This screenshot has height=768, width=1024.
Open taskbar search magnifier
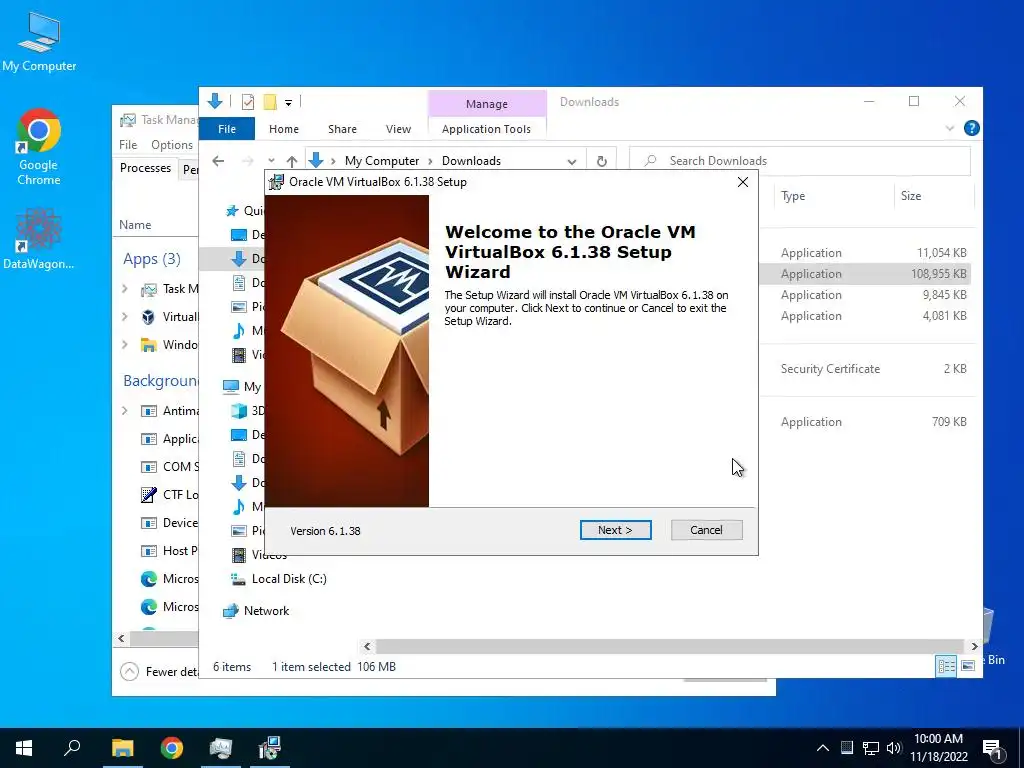pyautogui.click(x=72, y=748)
